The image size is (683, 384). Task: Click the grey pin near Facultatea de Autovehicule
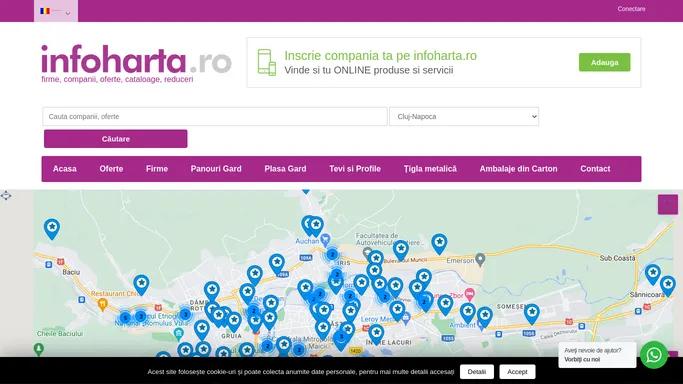(368, 253)
